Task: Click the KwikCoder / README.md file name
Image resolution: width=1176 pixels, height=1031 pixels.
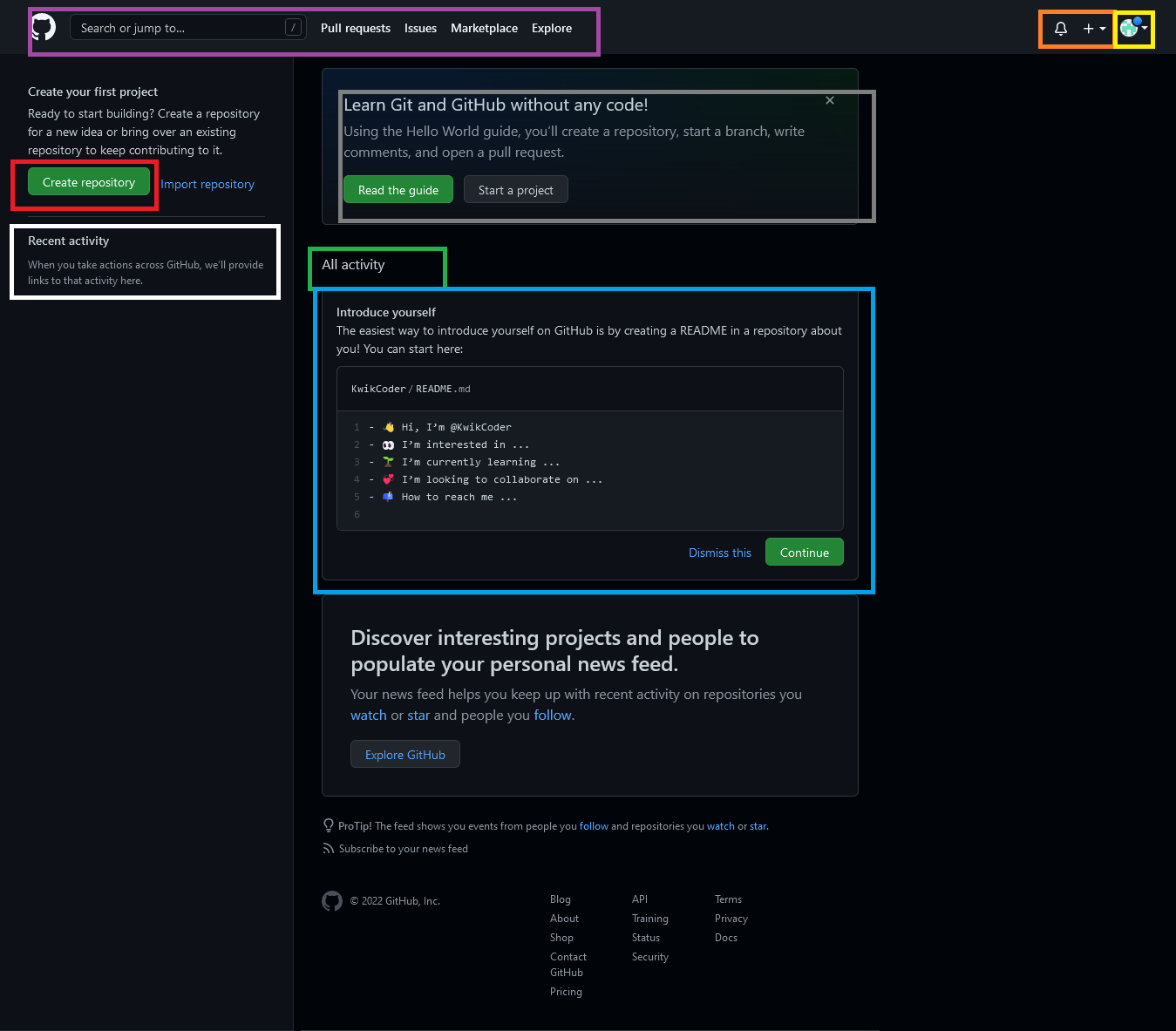Action: click(x=411, y=389)
